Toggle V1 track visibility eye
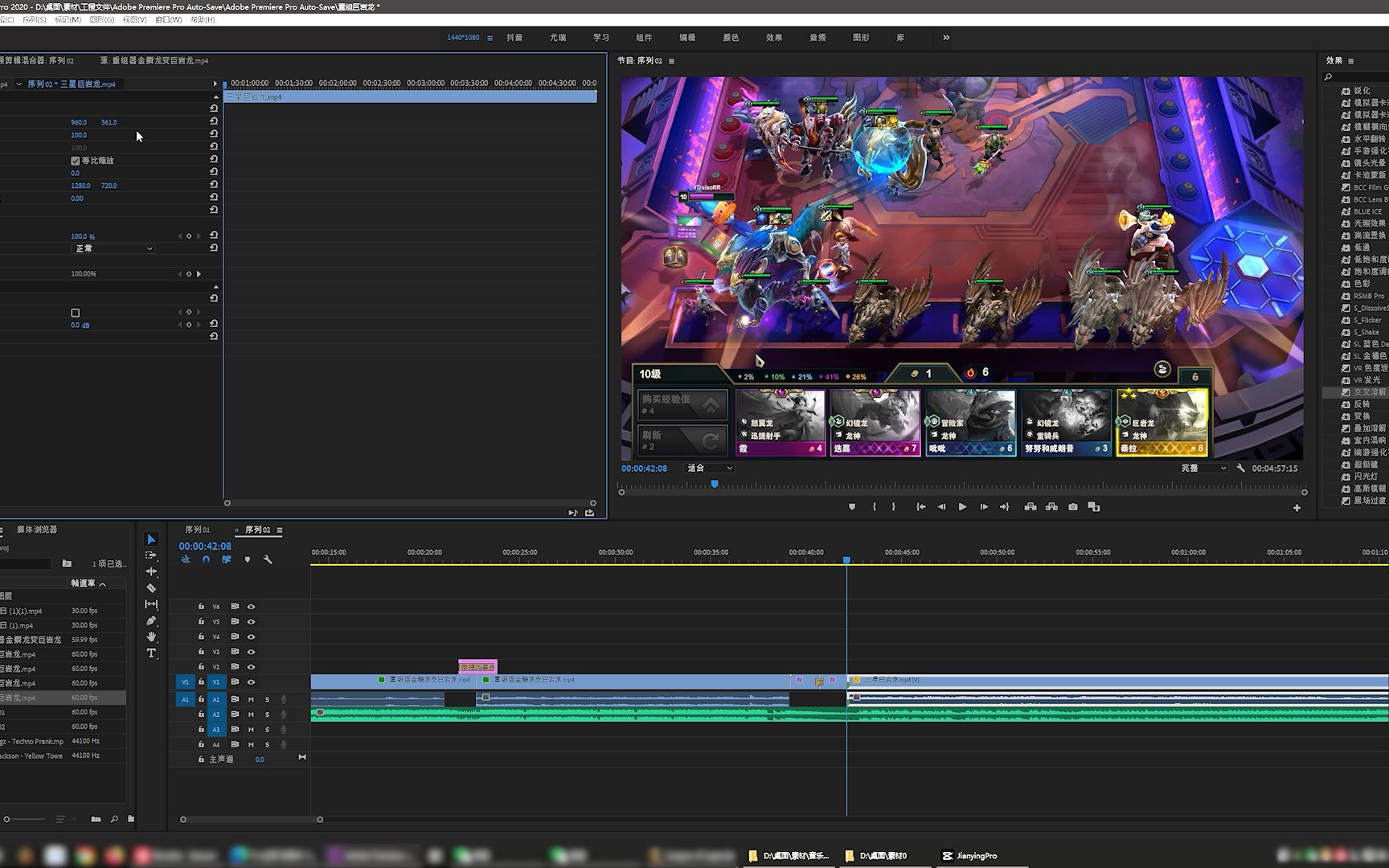 252,682
